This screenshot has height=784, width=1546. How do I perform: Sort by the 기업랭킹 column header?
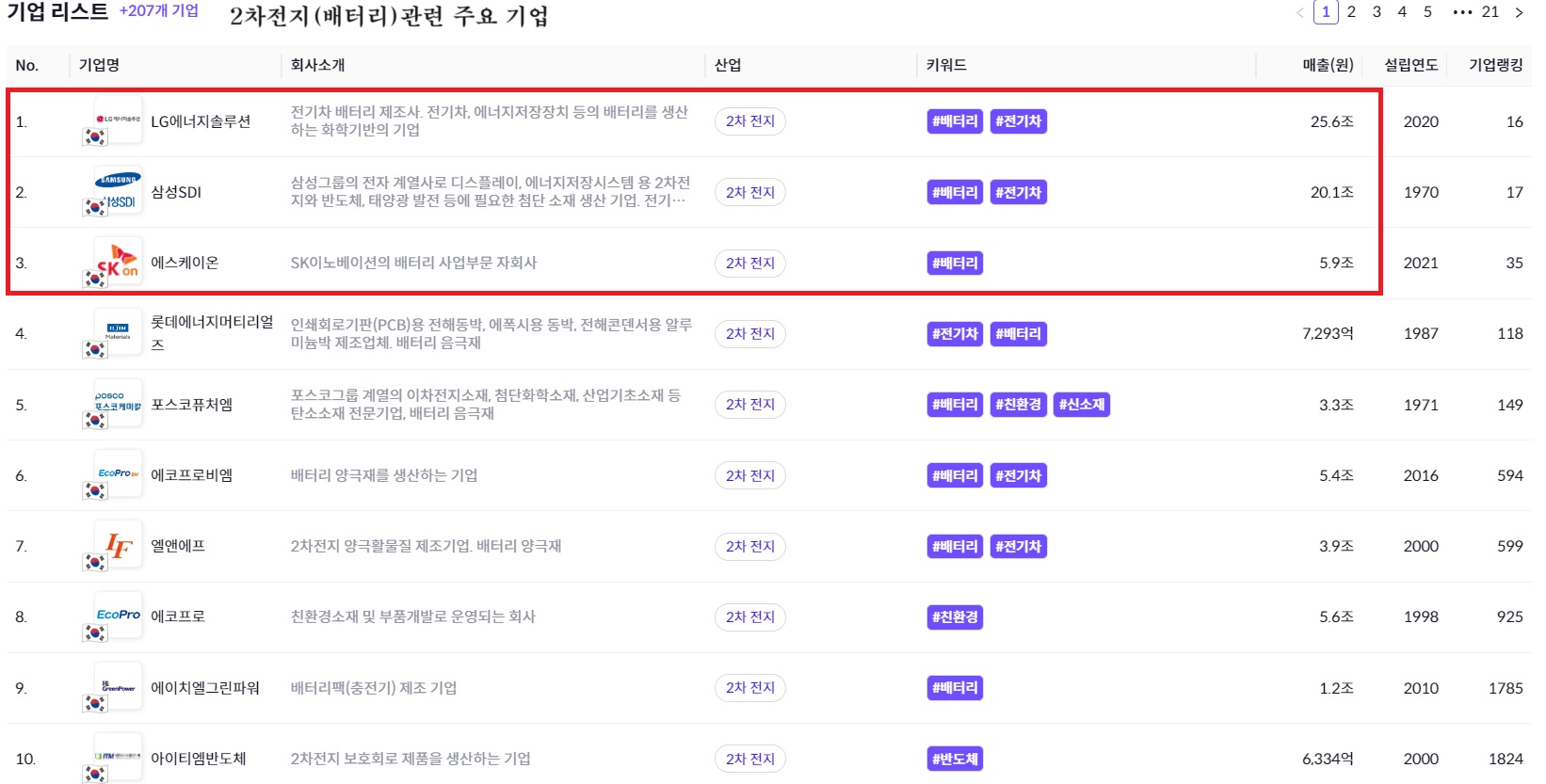(1496, 65)
